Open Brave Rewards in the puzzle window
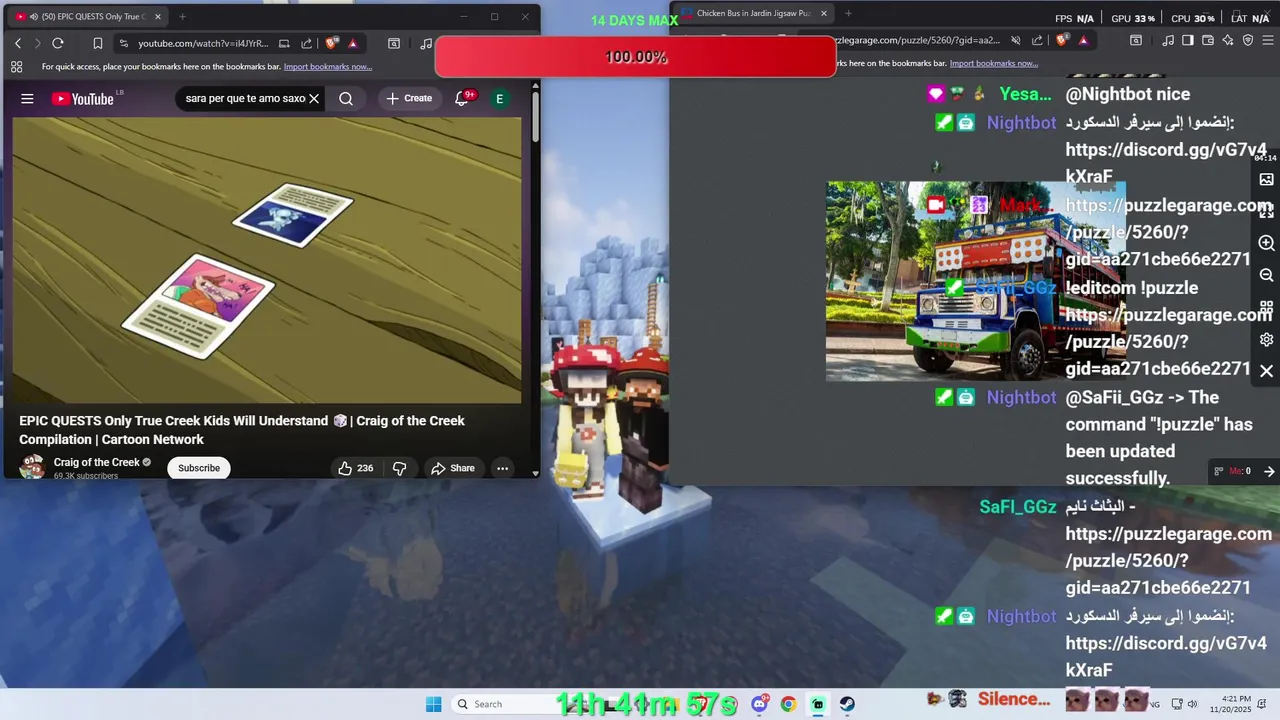1280x720 pixels. coord(1083,40)
